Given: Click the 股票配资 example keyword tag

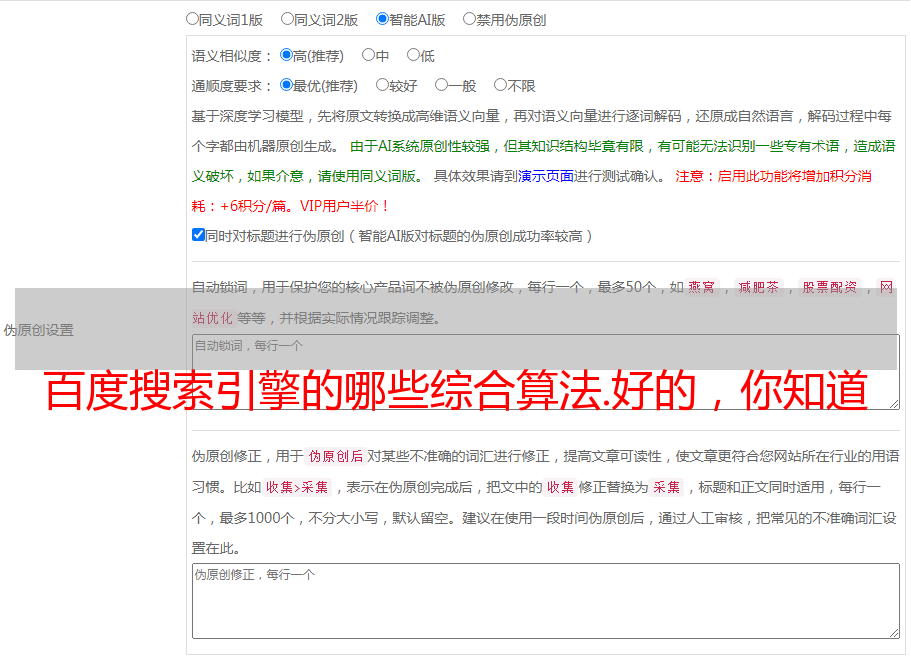Looking at the screenshot, I should (x=830, y=287).
